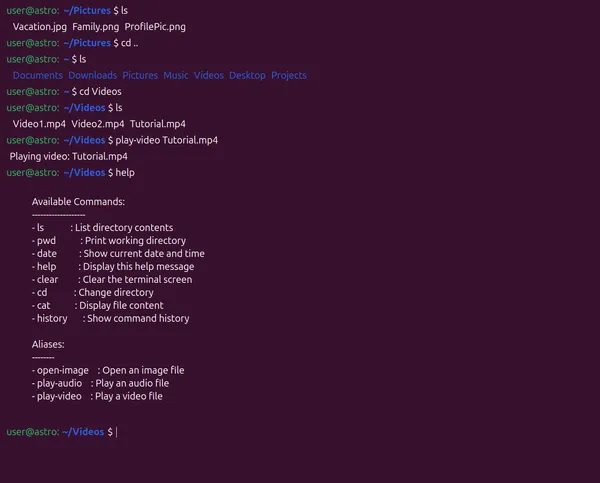Click Tutorial.mp4 in the ls output row

coord(157,124)
